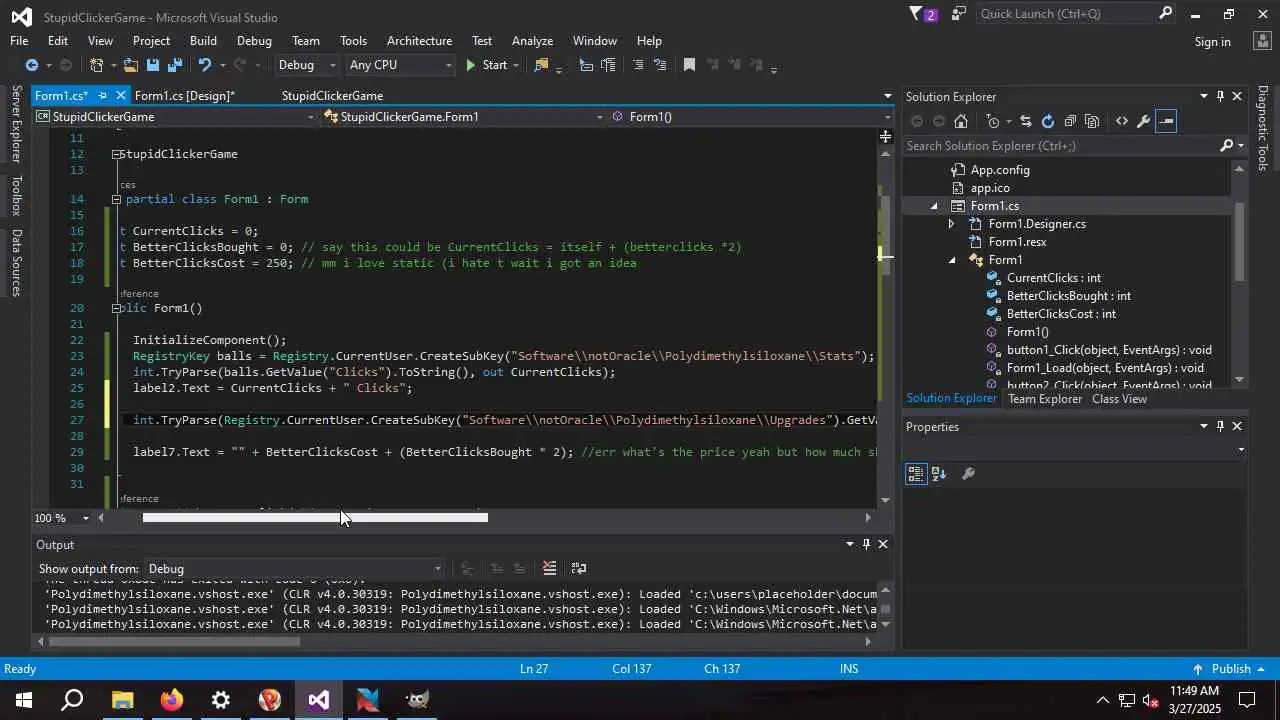The width and height of the screenshot is (1280, 720).
Task: Click the Alphabetical sort icon in Properties
Action: point(939,474)
